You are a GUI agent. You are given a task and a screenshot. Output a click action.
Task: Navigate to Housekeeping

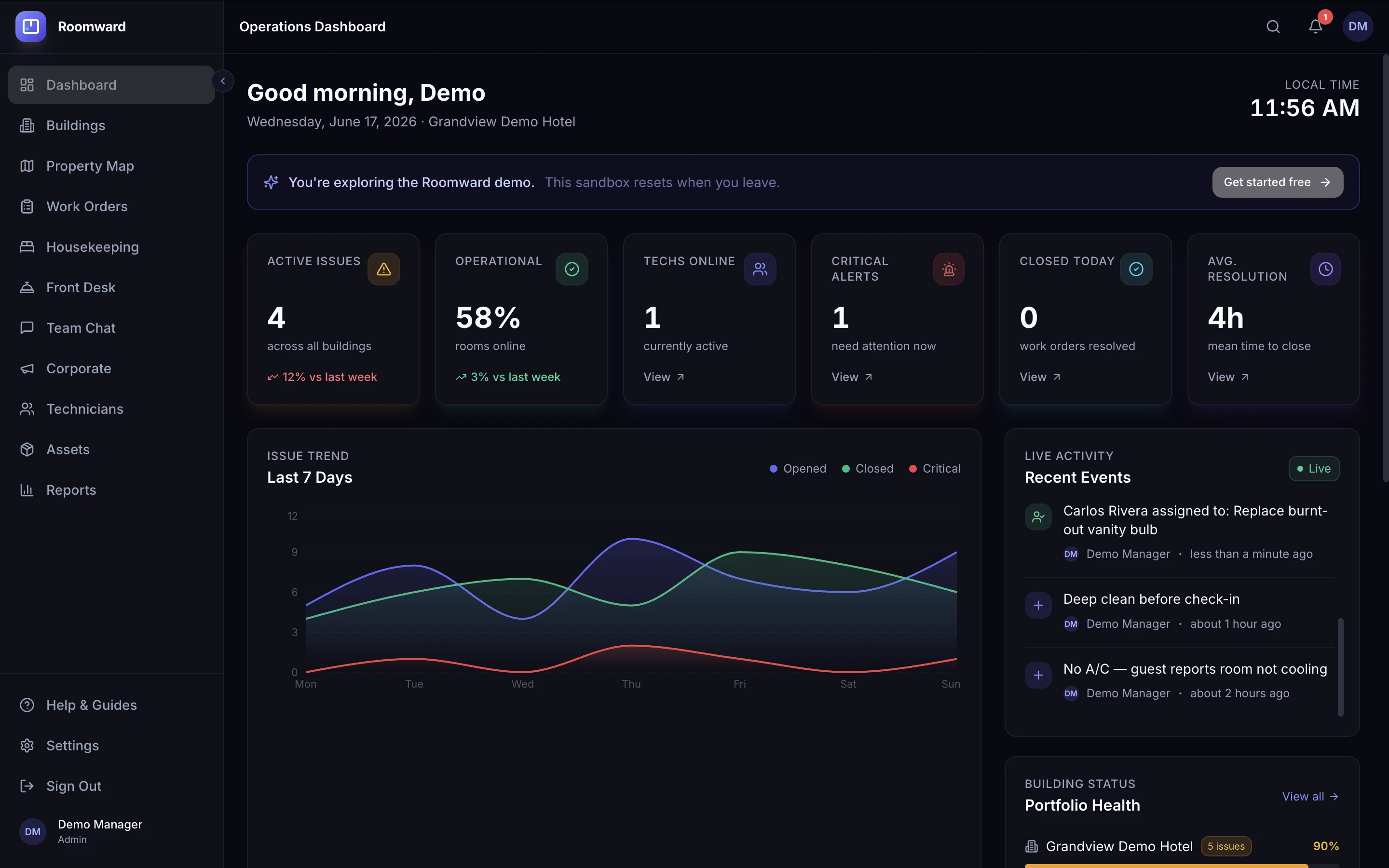click(x=111, y=247)
